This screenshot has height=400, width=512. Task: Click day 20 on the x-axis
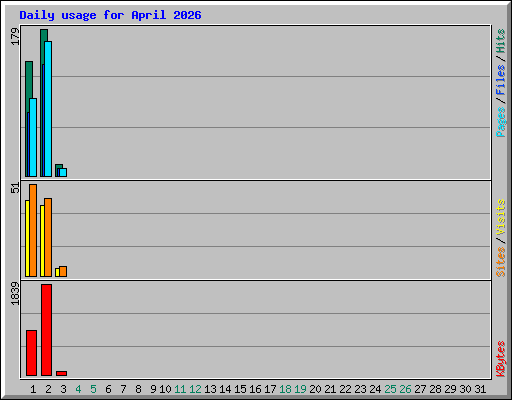(x=315, y=389)
